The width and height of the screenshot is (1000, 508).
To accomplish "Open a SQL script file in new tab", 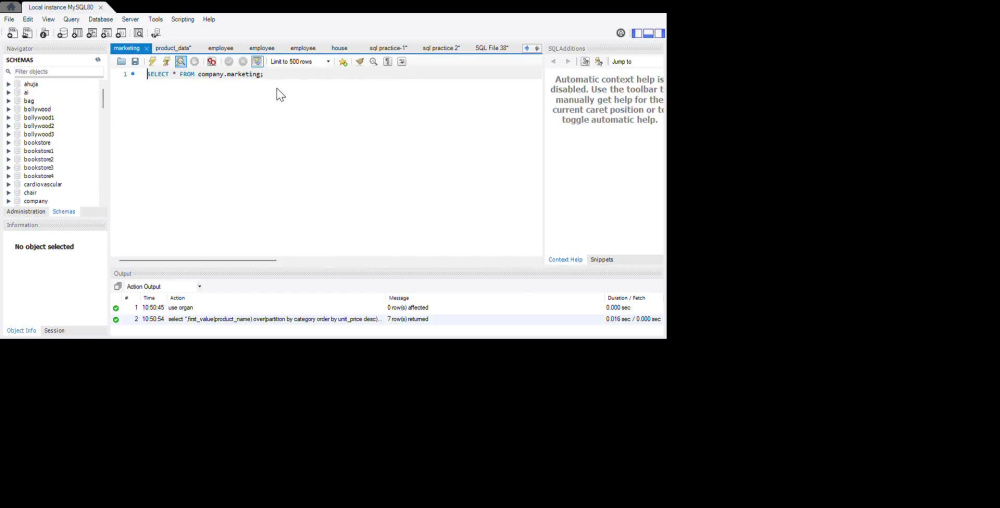I will coord(27,33).
